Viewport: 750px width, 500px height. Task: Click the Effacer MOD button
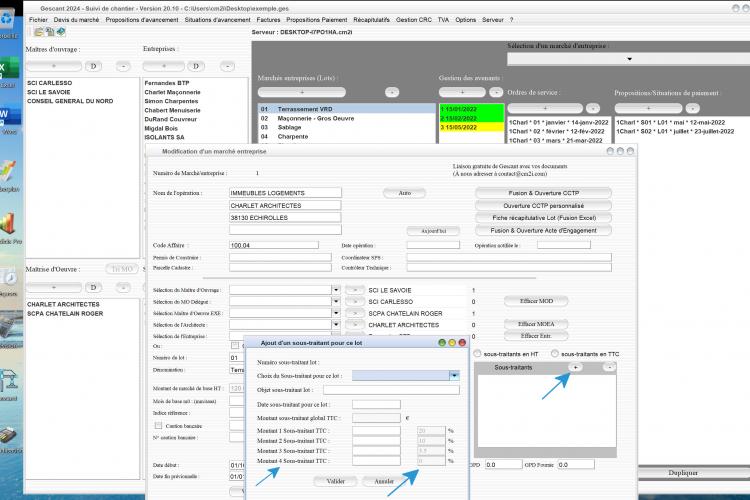click(x=536, y=301)
